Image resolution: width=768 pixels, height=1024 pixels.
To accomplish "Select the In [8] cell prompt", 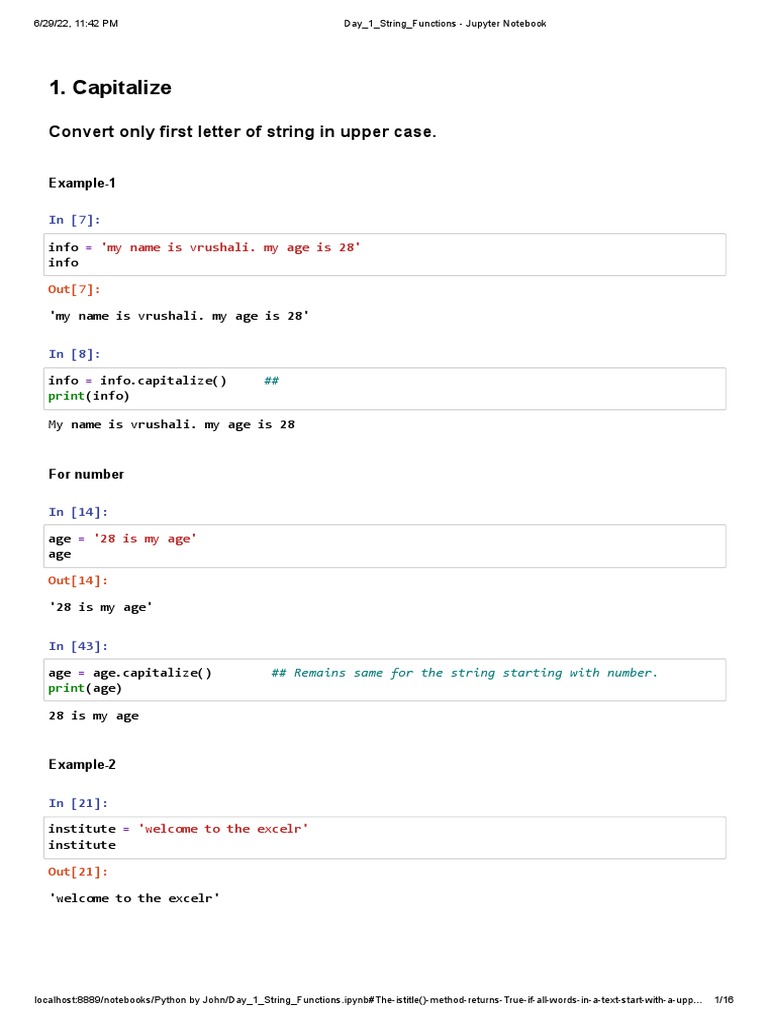I will tap(74, 354).
